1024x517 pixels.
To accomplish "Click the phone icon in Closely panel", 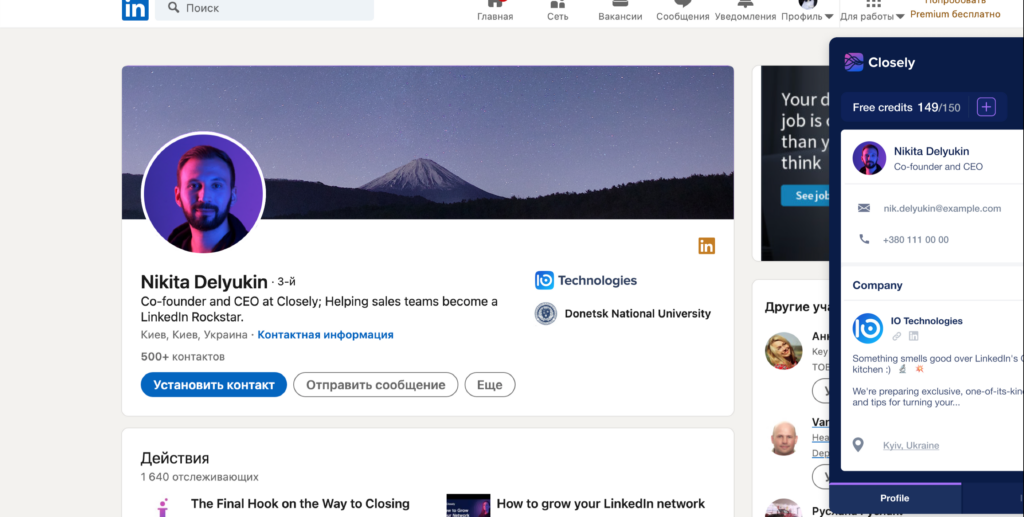I will pyautogui.click(x=864, y=239).
